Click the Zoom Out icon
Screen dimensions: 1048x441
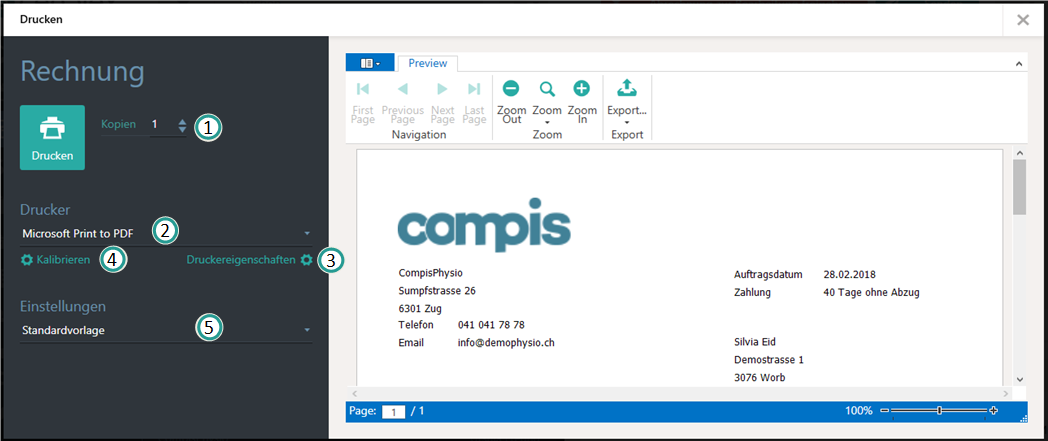coord(511,88)
